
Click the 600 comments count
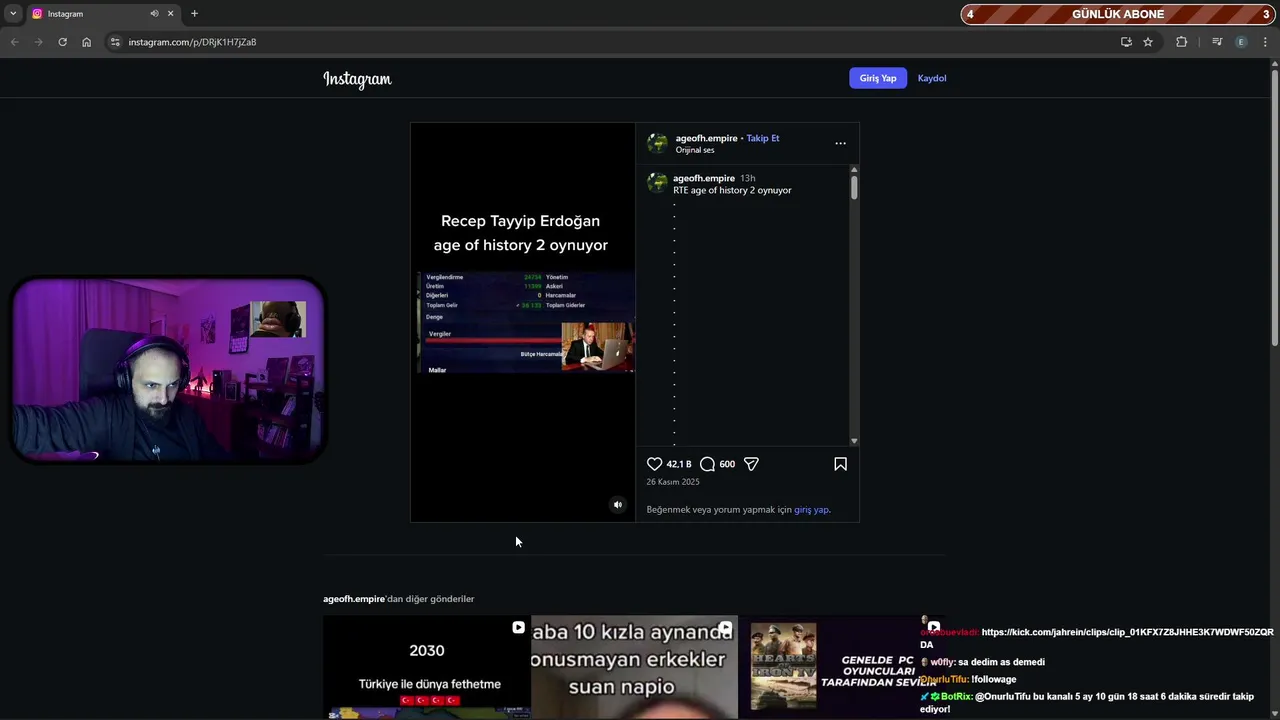727,464
